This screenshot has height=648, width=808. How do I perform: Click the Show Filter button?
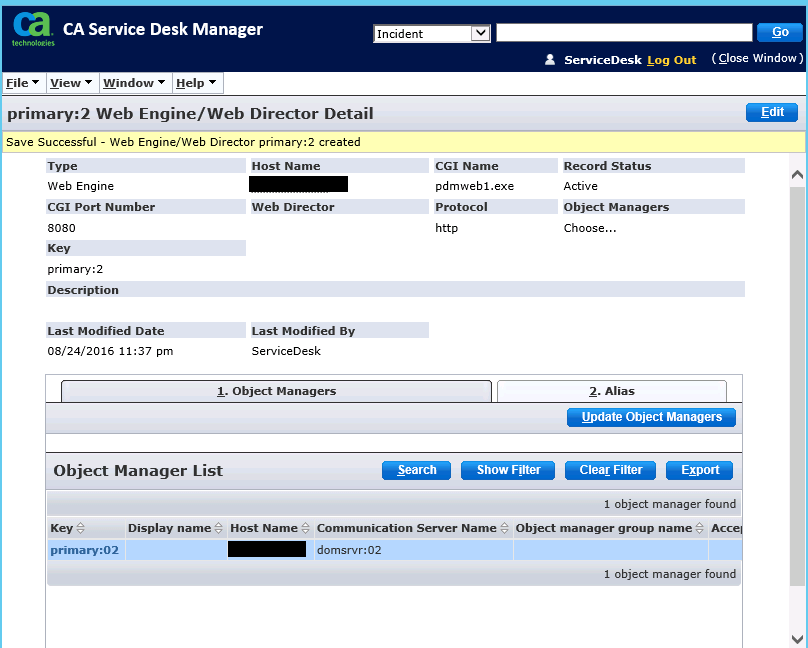click(508, 470)
